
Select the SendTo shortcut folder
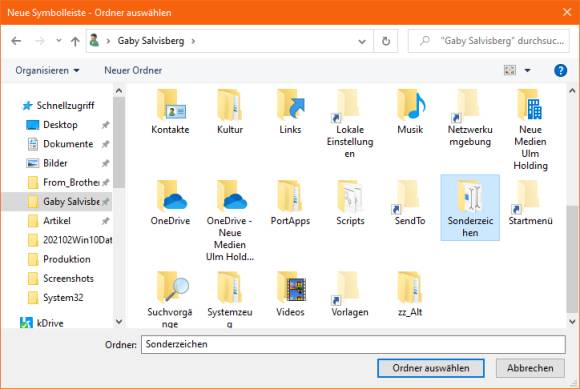pos(410,203)
